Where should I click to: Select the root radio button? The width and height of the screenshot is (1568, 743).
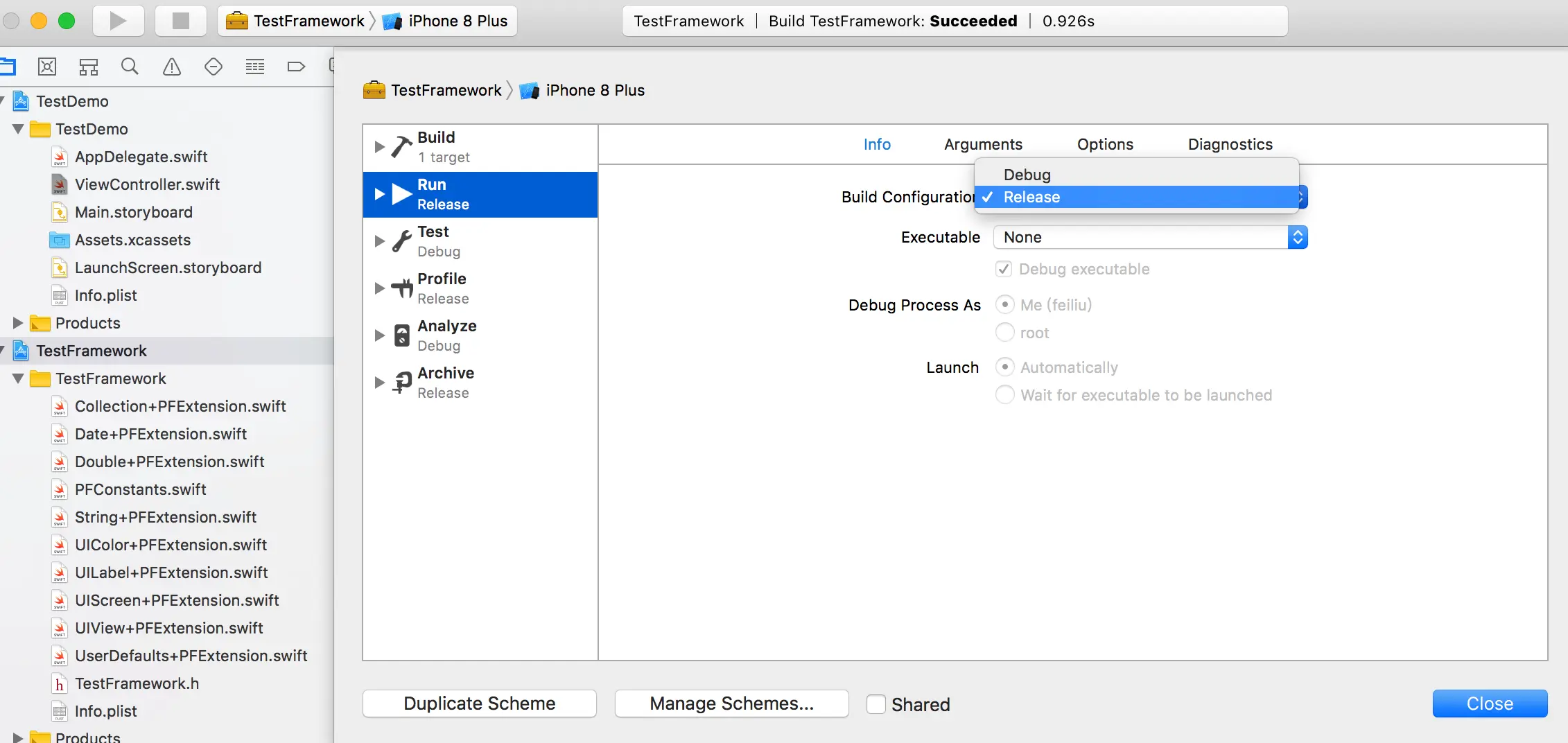1004,333
